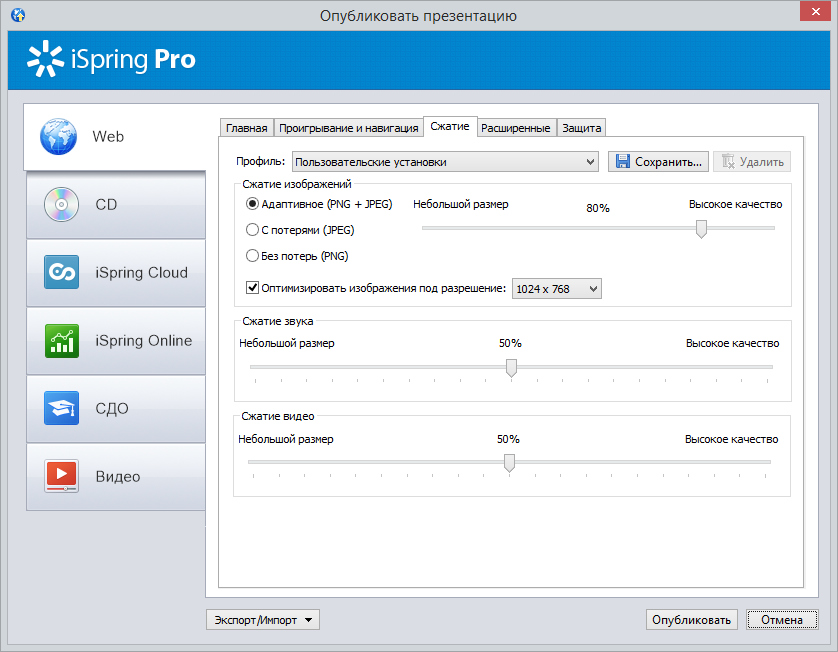Choose the Web publishing option
The width and height of the screenshot is (838, 652).
click(x=115, y=137)
